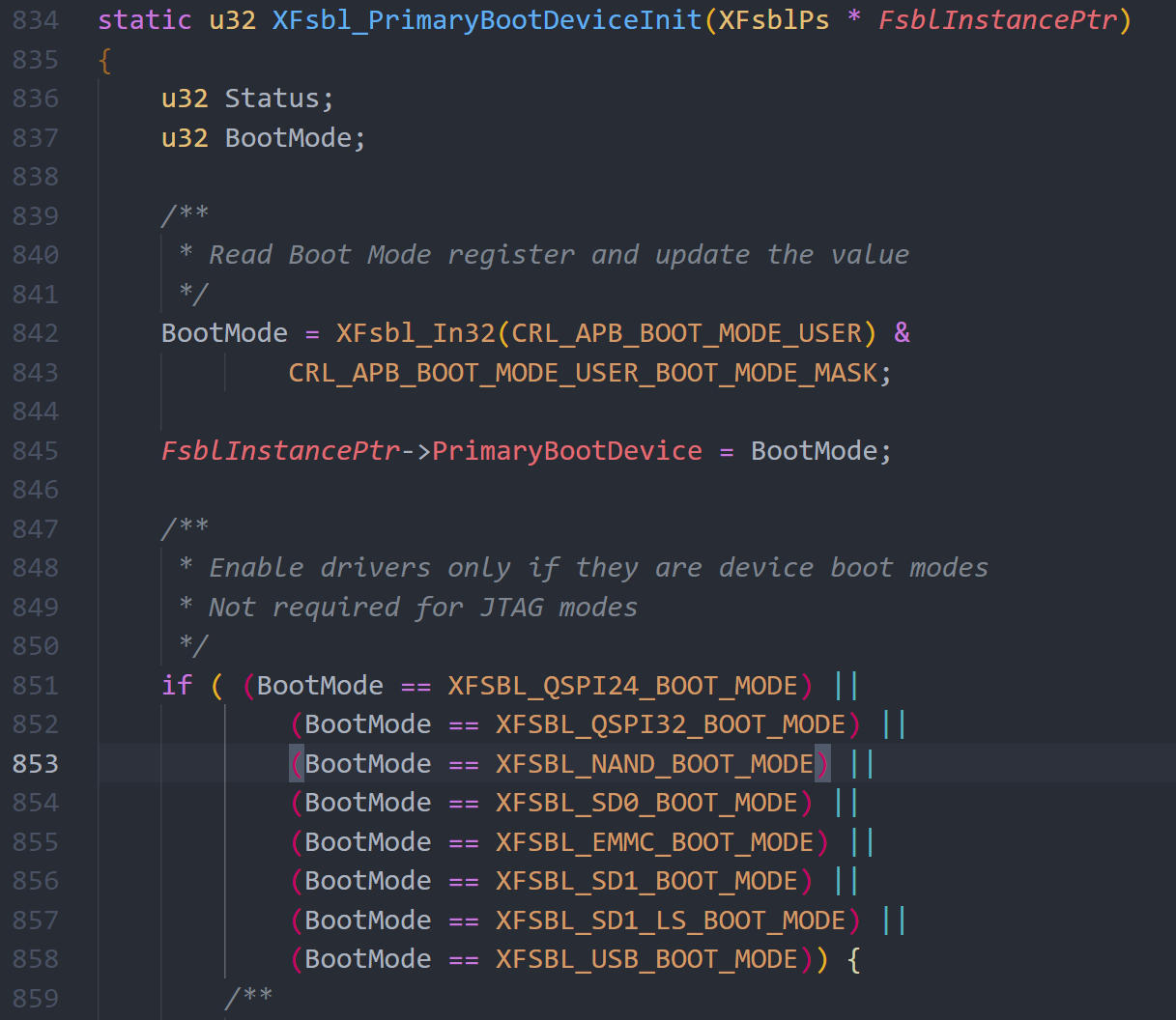Viewport: 1176px width, 1020px height.
Task: Click the PrimaryBootDevice member name
Action: tap(567, 451)
